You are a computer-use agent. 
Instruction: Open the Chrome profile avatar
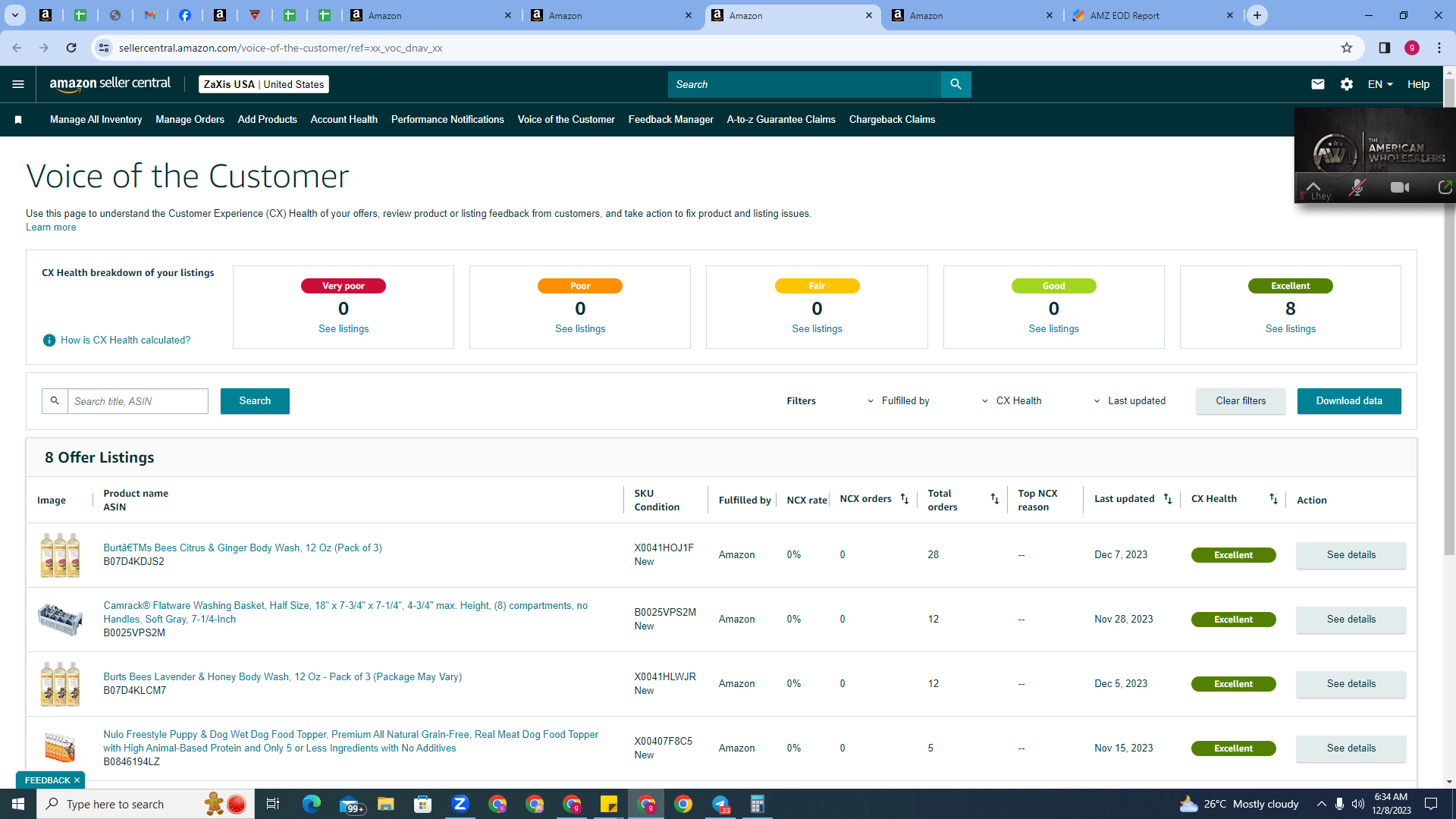(1412, 48)
